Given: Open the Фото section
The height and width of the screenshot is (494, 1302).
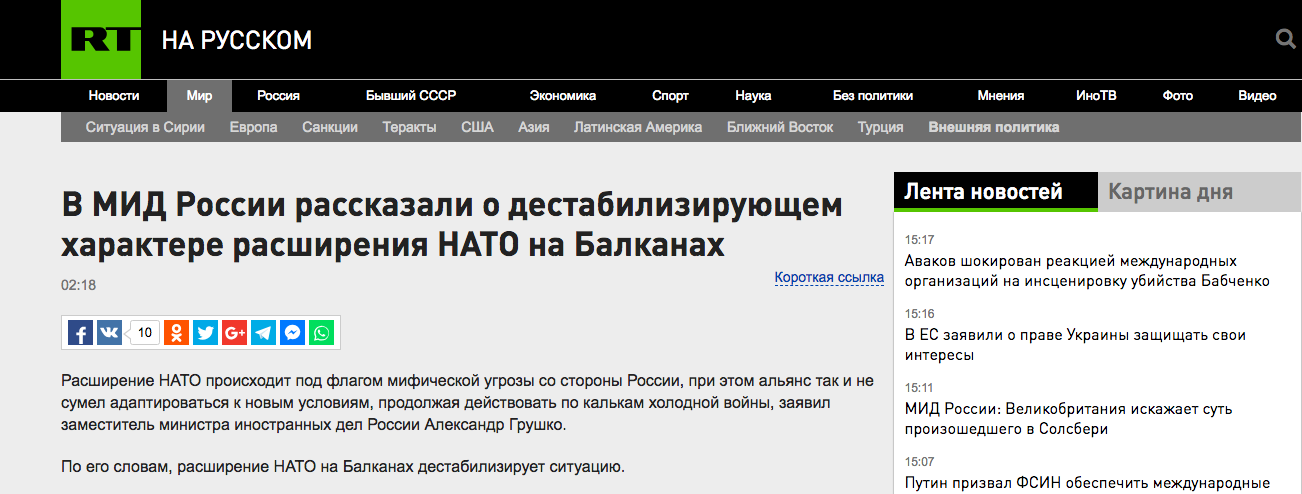Looking at the screenshot, I should tap(1178, 96).
